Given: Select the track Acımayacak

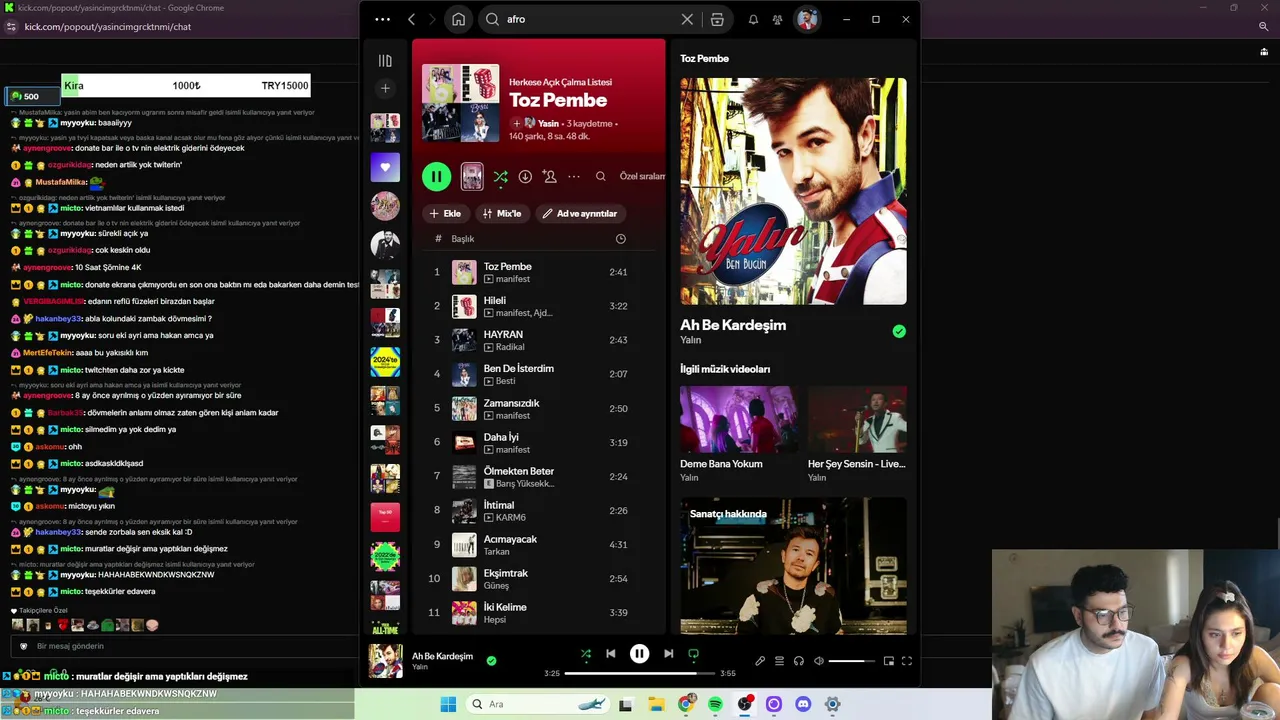Looking at the screenshot, I should (538, 544).
